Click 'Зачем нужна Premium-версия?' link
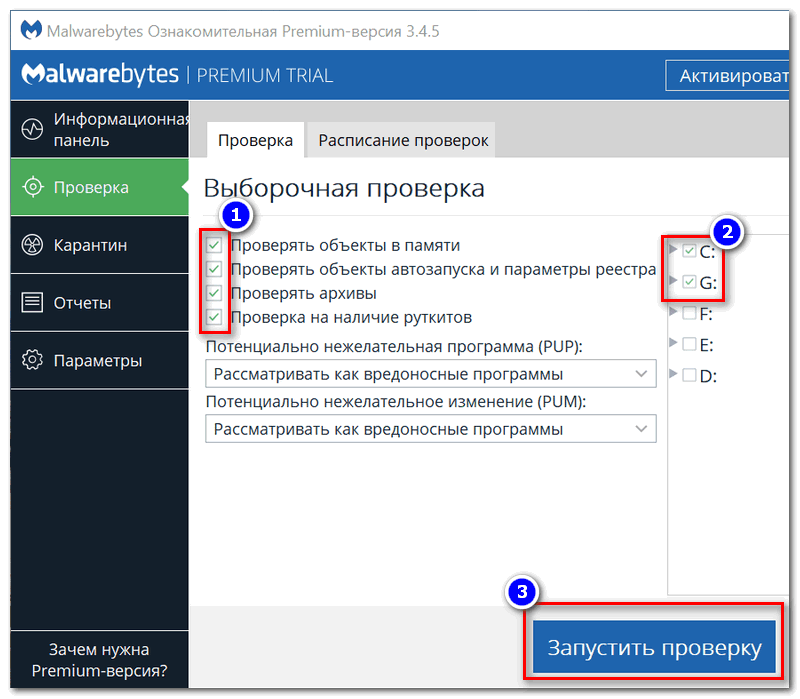The image size is (800, 699). point(99,660)
